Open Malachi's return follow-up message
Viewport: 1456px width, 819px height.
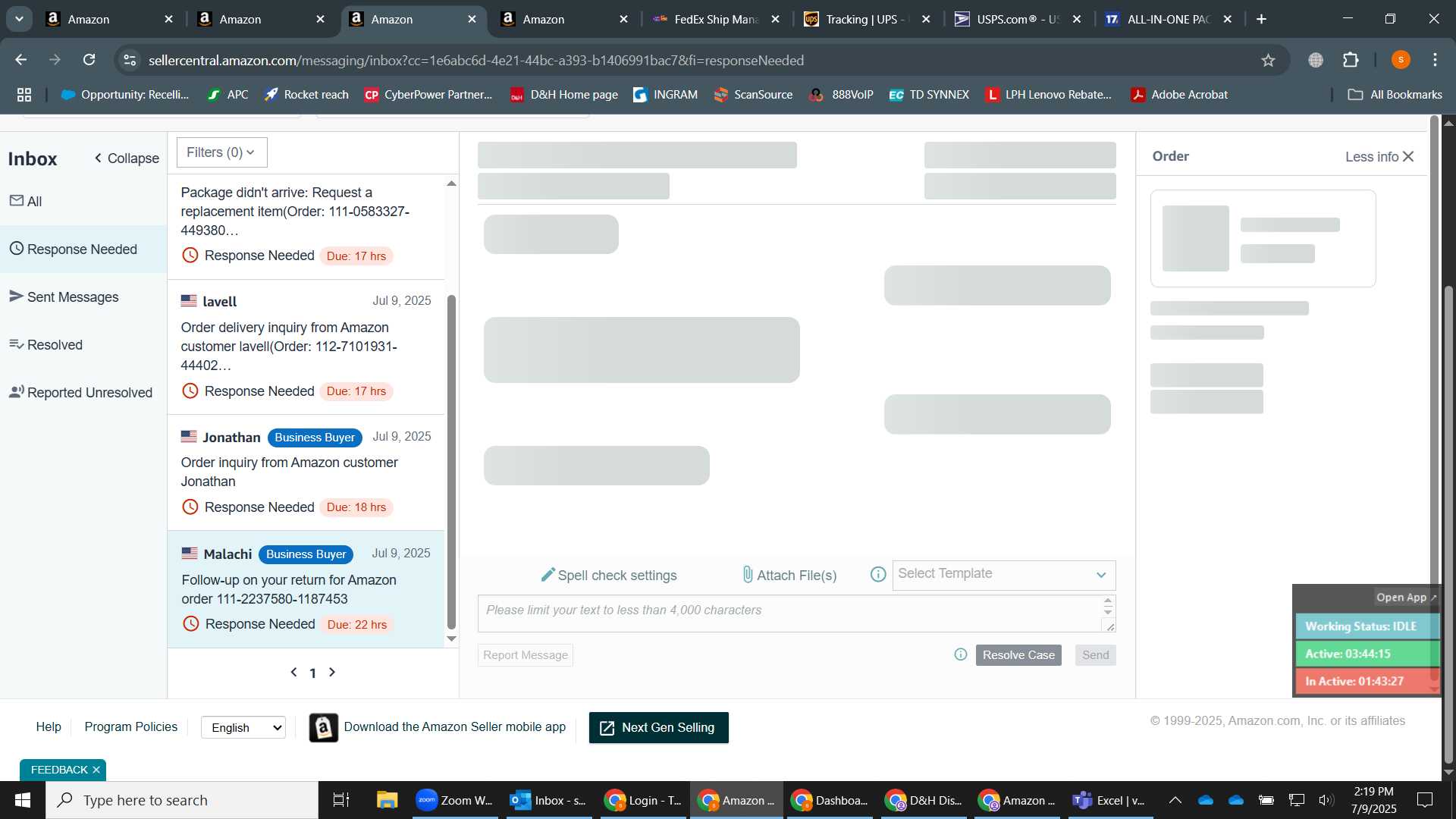coord(306,589)
